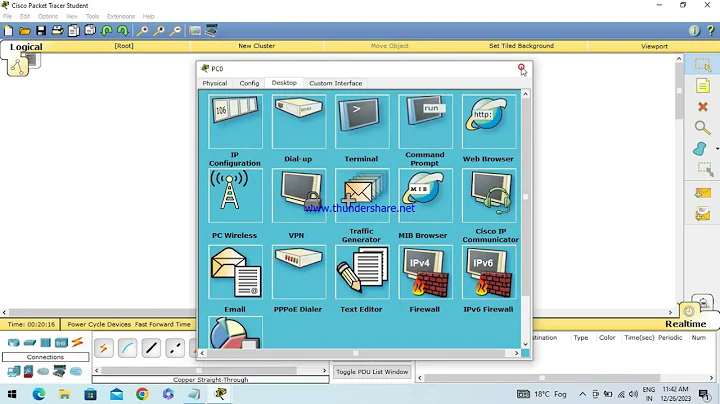720x404 pixels.
Task: Launch the Terminal app
Action: point(362,122)
